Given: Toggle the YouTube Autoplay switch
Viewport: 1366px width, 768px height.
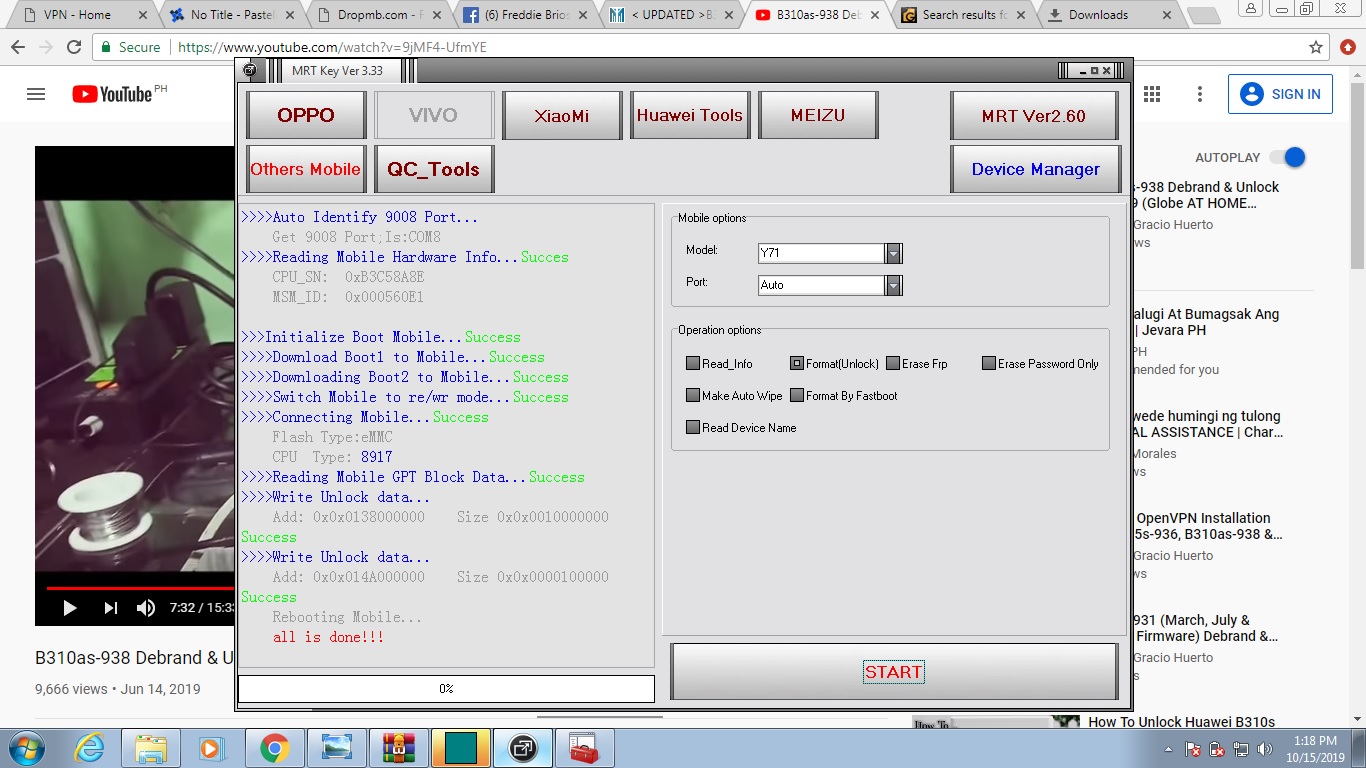Looking at the screenshot, I should click(x=1288, y=157).
